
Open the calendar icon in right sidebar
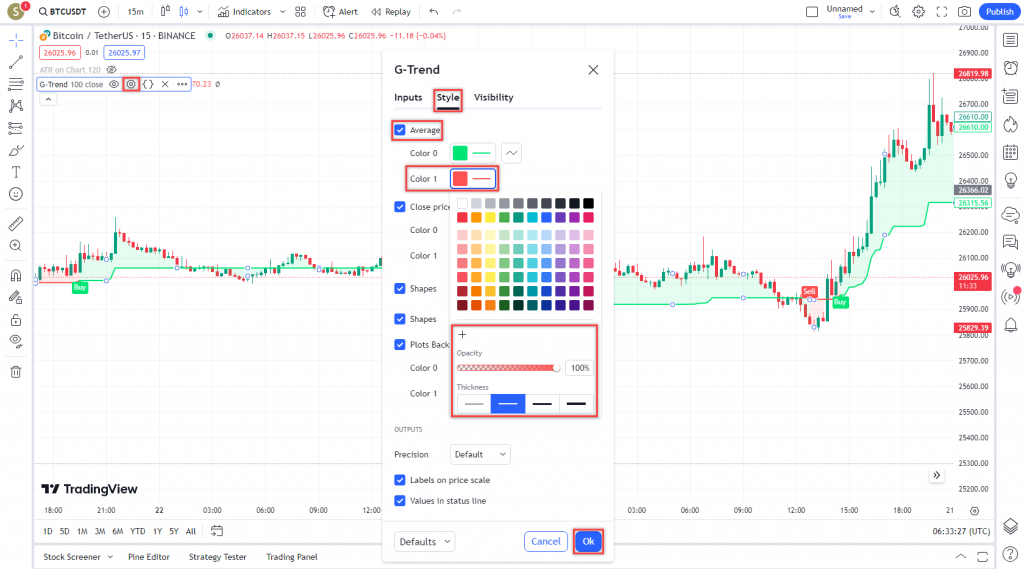[x=1010, y=152]
